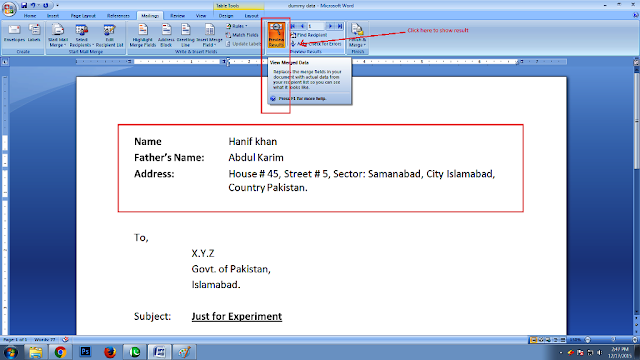Viewport: 640px width, 360px height.
Task: Open Finish & Merge dropdown
Action: coord(358,36)
